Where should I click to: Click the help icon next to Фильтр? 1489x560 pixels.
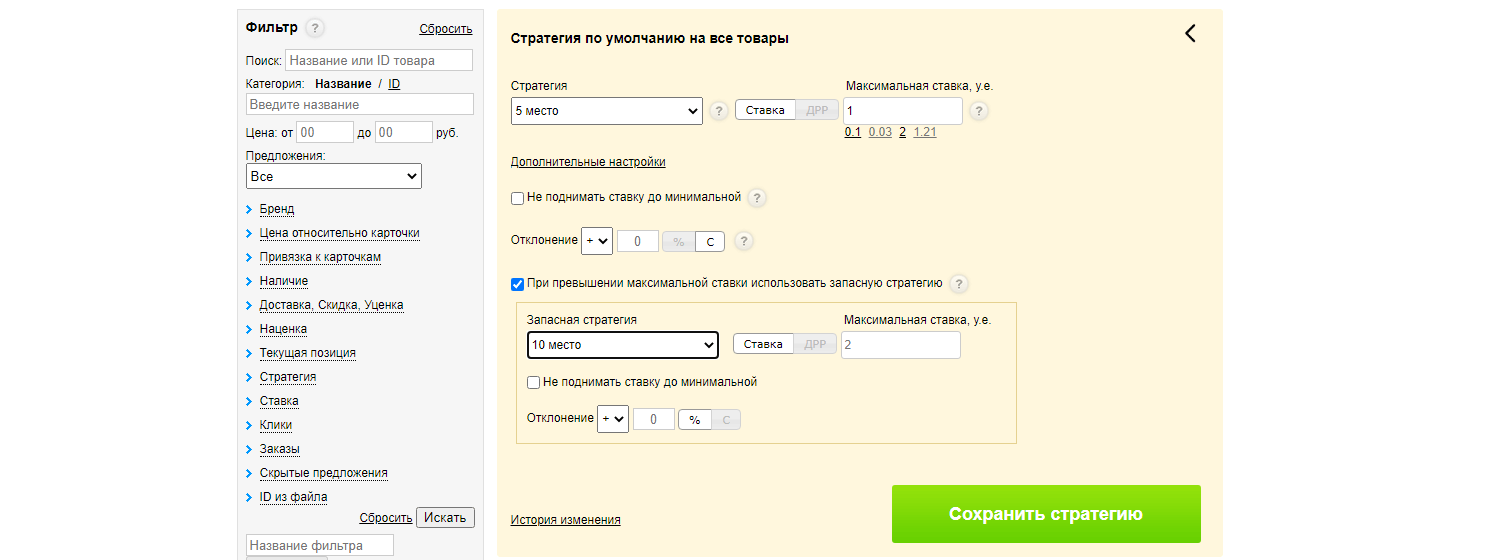point(315,28)
